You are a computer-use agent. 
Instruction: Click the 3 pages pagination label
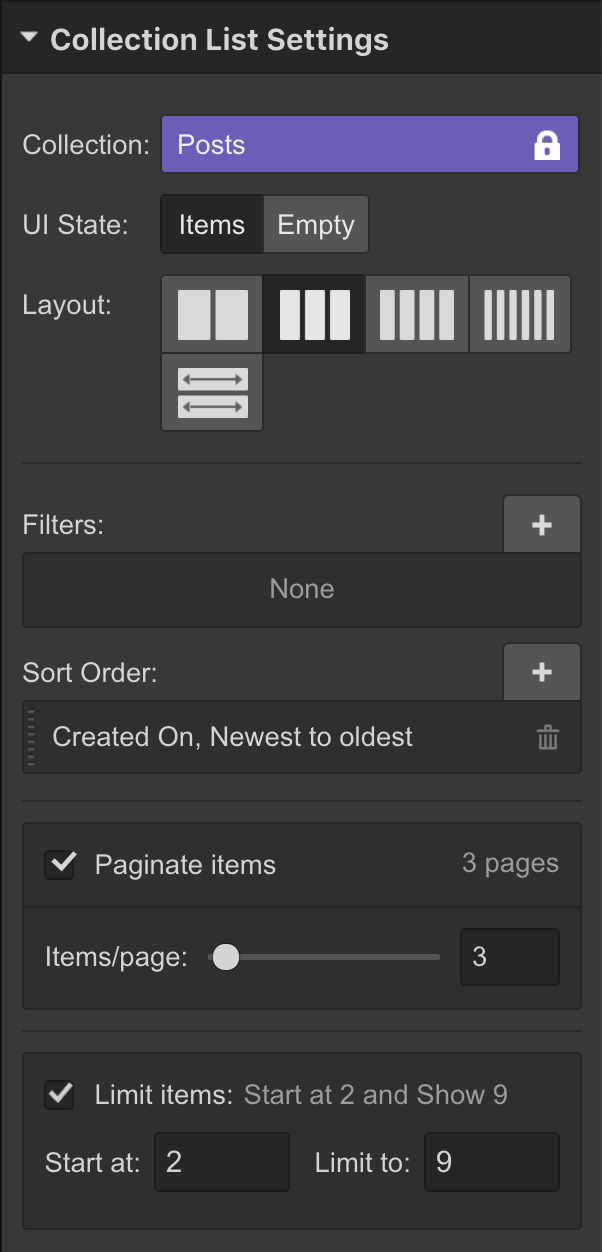(x=510, y=863)
